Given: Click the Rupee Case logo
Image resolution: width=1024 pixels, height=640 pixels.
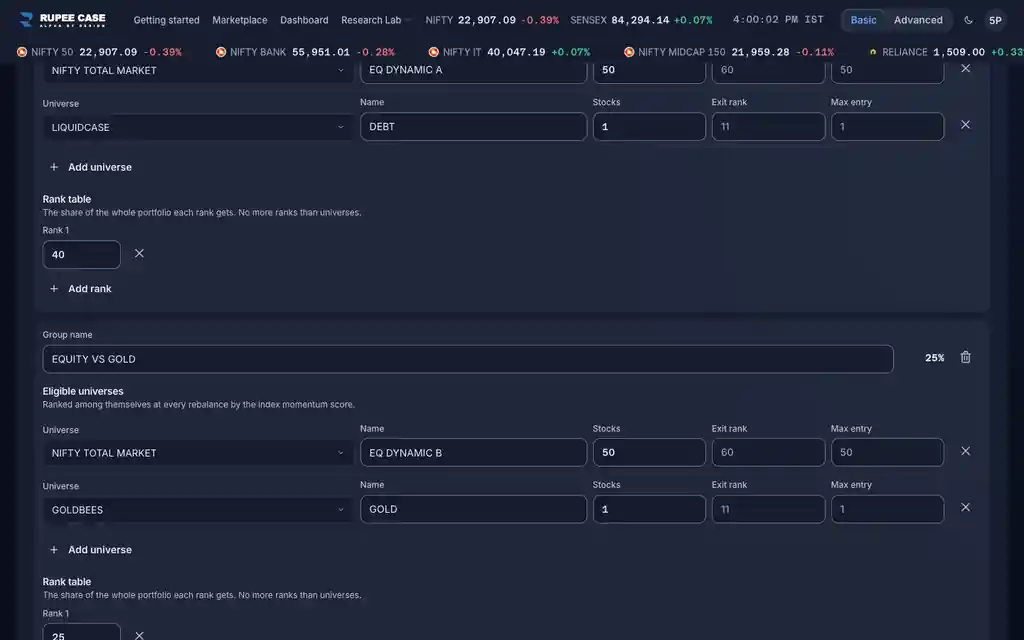Looking at the screenshot, I should click(63, 20).
